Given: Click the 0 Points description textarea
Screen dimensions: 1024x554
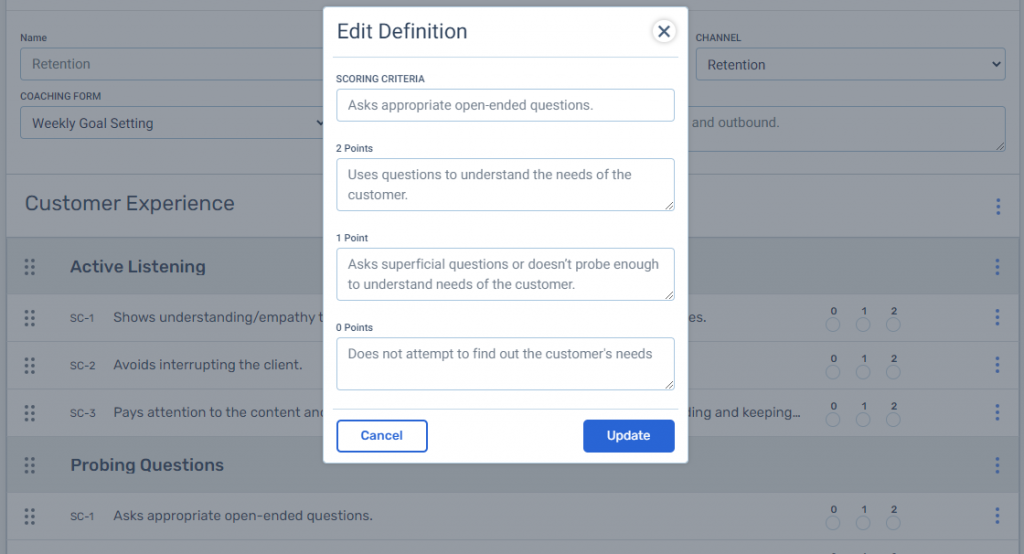Looking at the screenshot, I should [x=505, y=363].
